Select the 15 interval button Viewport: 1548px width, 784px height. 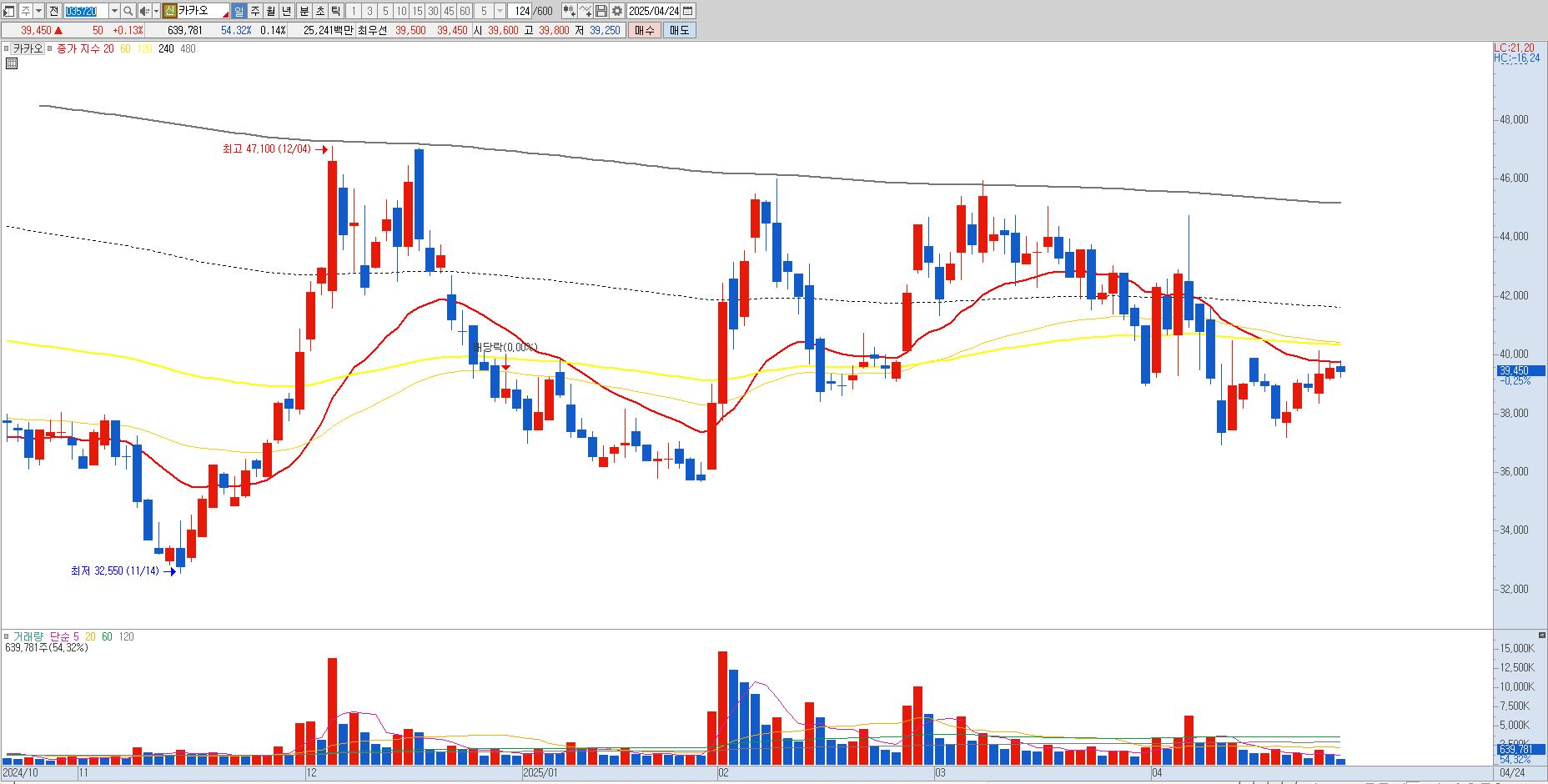click(417, 11)
